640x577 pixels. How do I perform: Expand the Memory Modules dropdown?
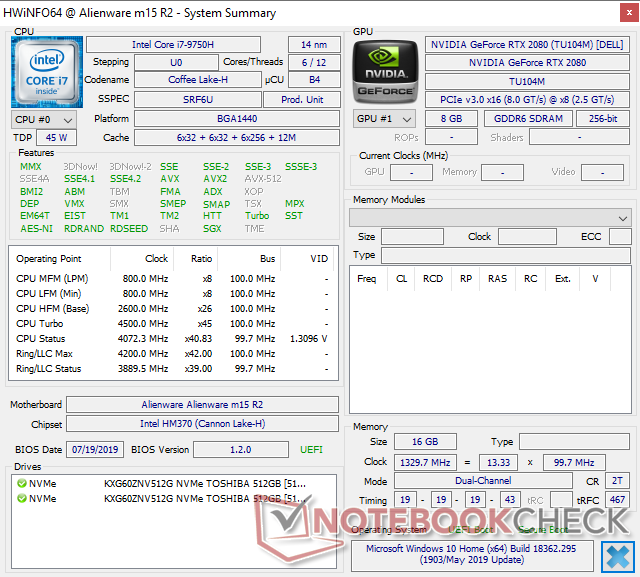click(x=490, y=218)
